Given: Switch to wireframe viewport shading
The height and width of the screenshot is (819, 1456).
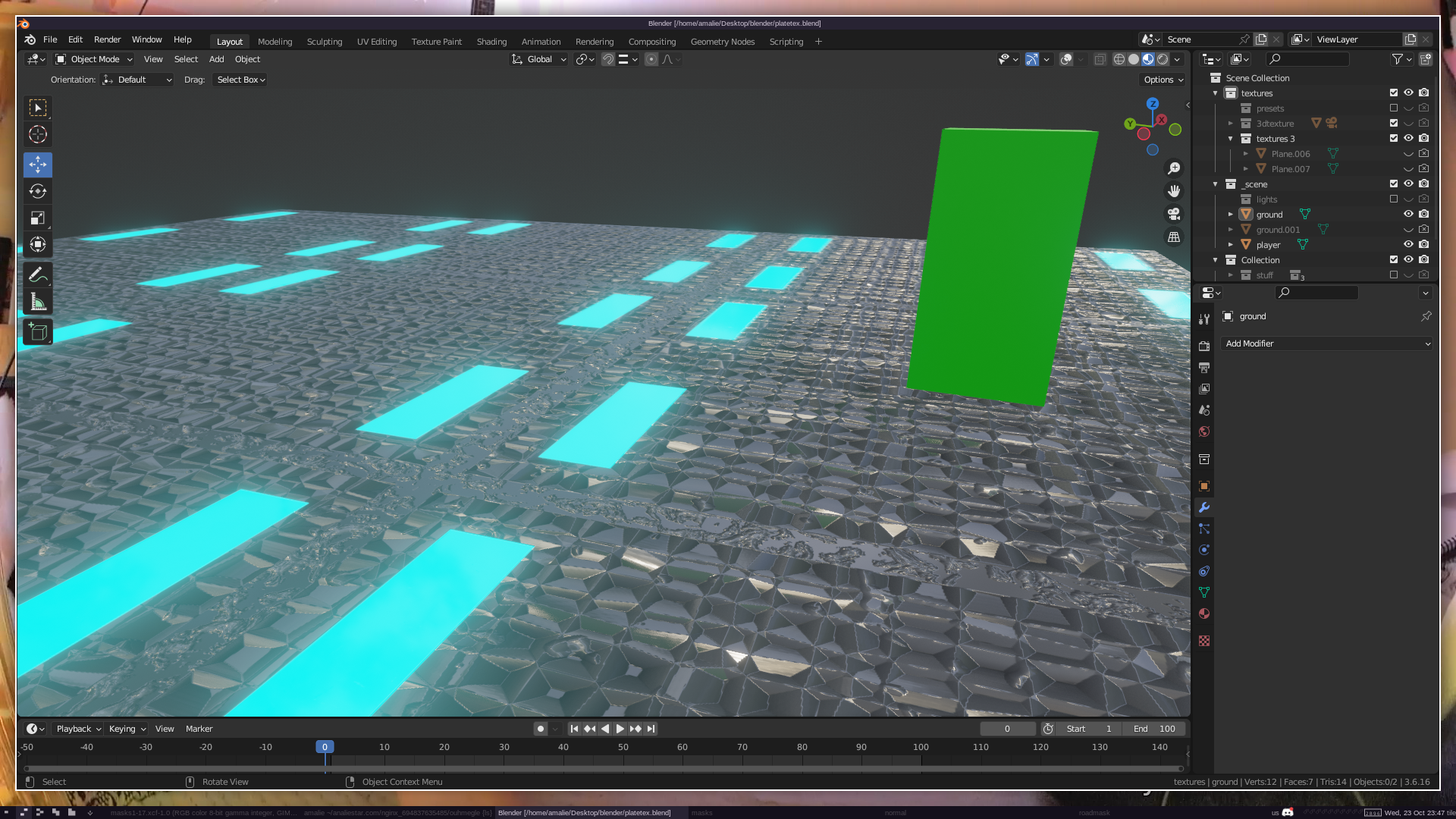Looking at the screenshot, I should tap(1119, 59).
